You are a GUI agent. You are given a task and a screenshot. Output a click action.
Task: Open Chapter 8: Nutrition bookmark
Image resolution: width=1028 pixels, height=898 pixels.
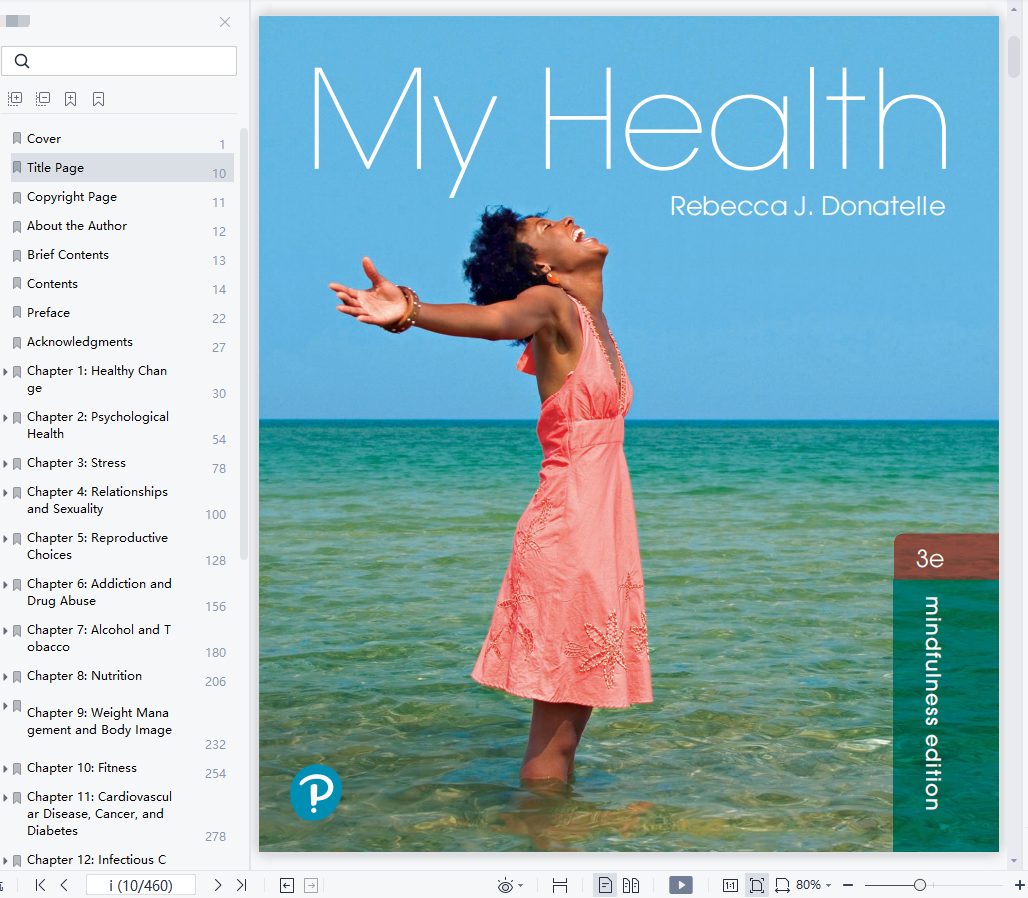(85, 676)
